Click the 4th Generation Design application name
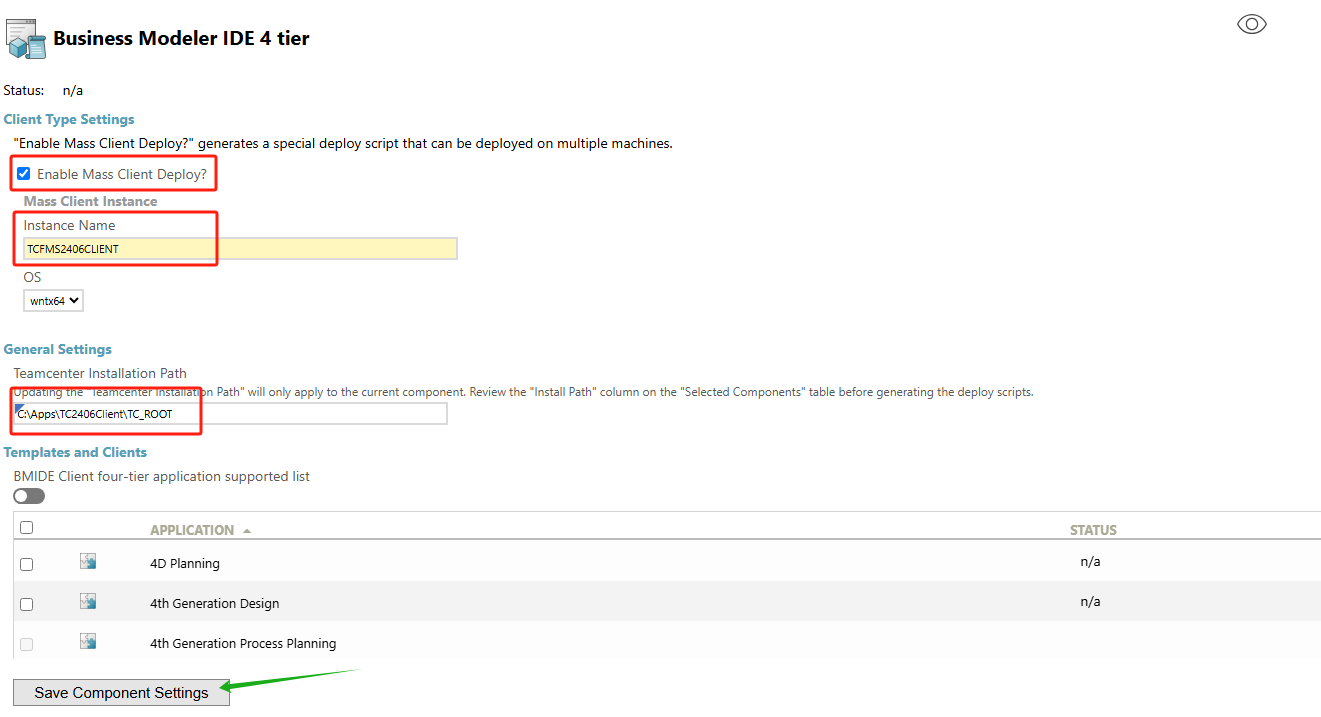Screen dimensions: 1321x717 [215, 603]
